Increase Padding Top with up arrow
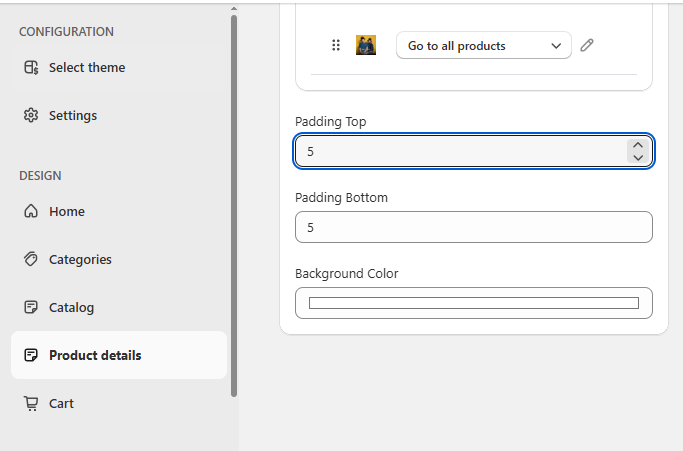The height and width of the screenshot is (451, 683). coord(638,146)
